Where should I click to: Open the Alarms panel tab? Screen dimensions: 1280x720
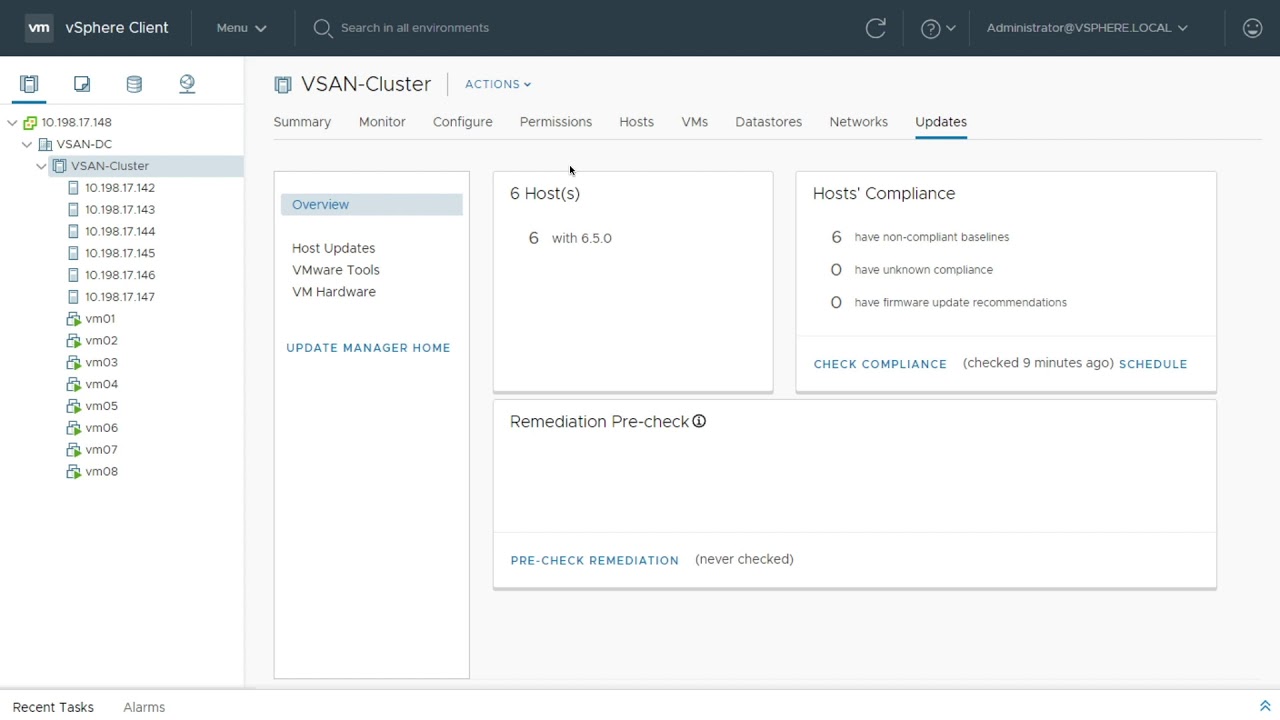point(144,707)
